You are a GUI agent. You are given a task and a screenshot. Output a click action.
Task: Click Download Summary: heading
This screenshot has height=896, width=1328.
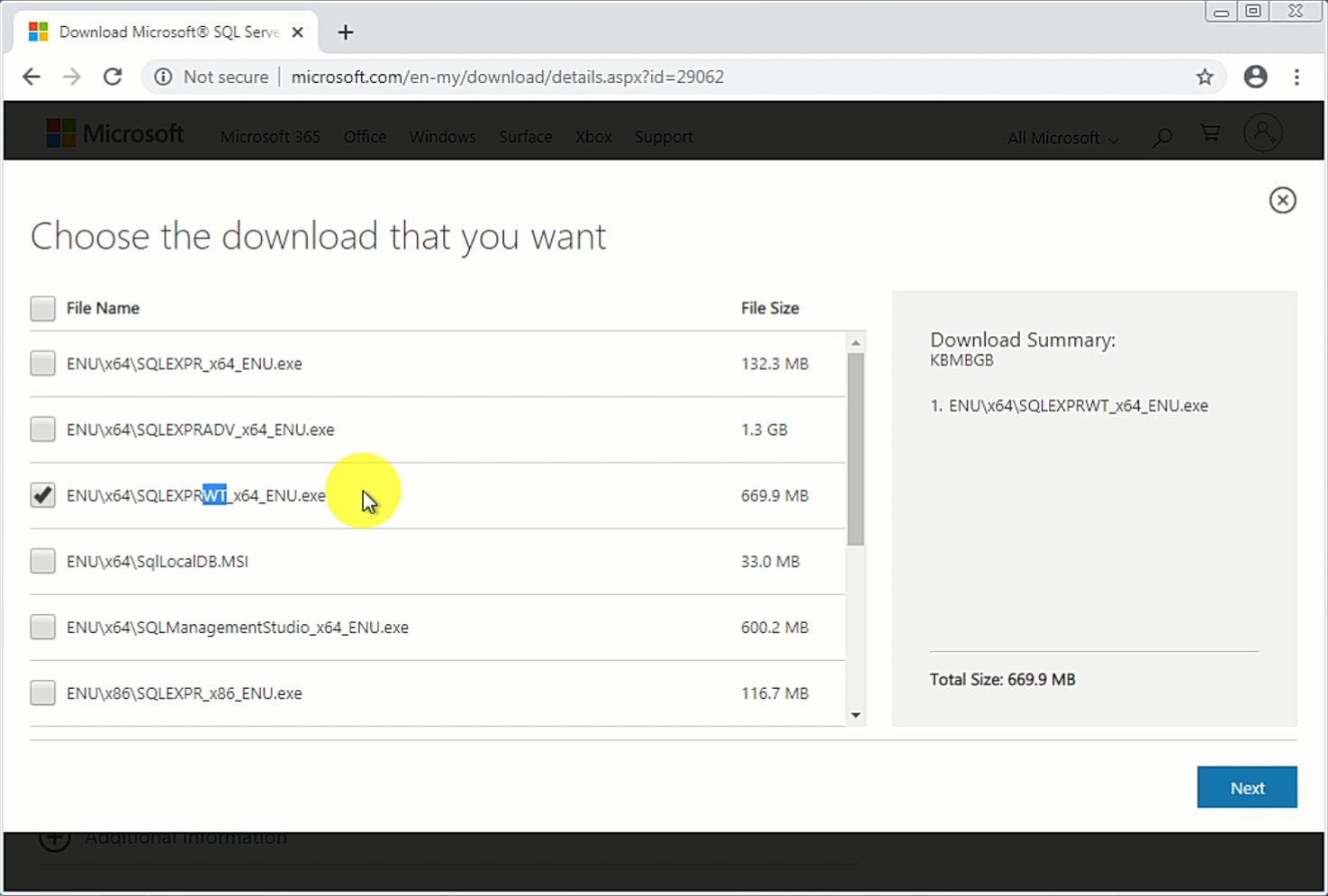click(1023, 339)
